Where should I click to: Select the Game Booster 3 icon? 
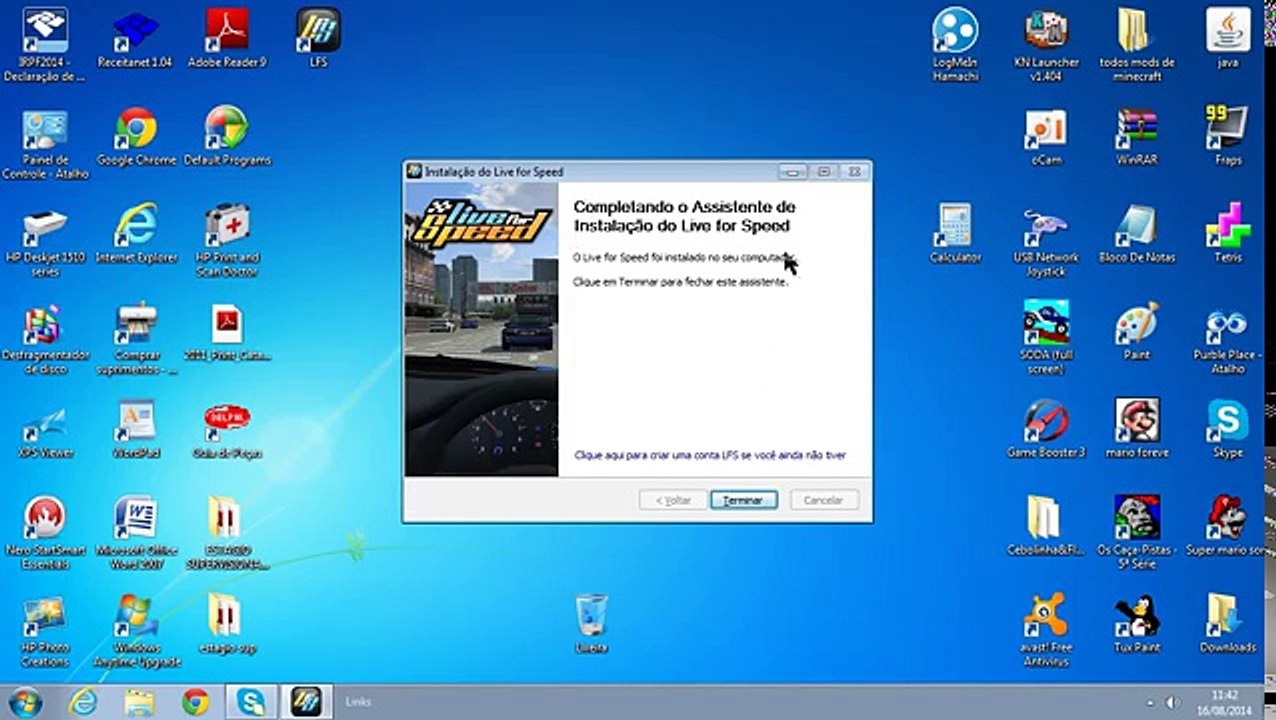[x=1046, y=430]
